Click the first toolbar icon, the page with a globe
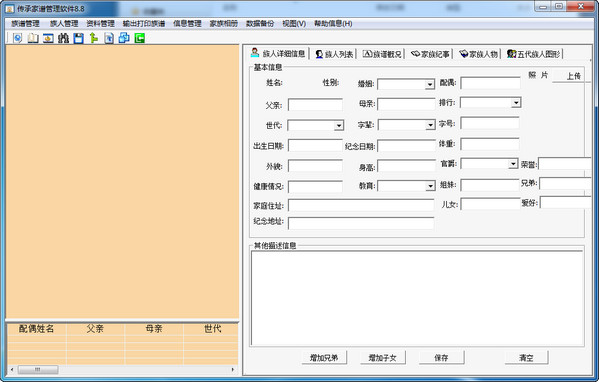 (18, 38)
